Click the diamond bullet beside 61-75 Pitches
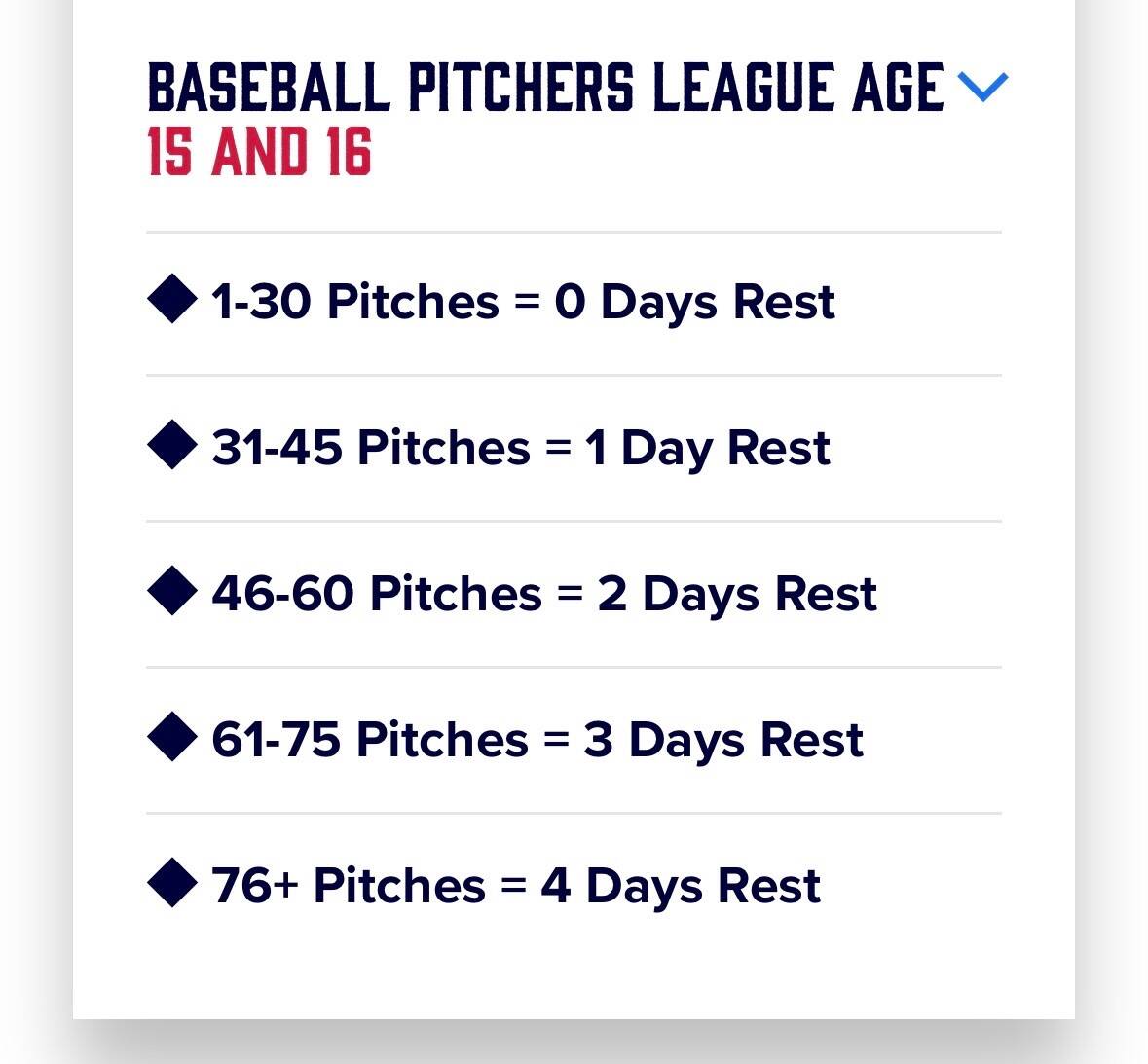Viewport: 1148px width, 1064px height. [x=171, y=737]
